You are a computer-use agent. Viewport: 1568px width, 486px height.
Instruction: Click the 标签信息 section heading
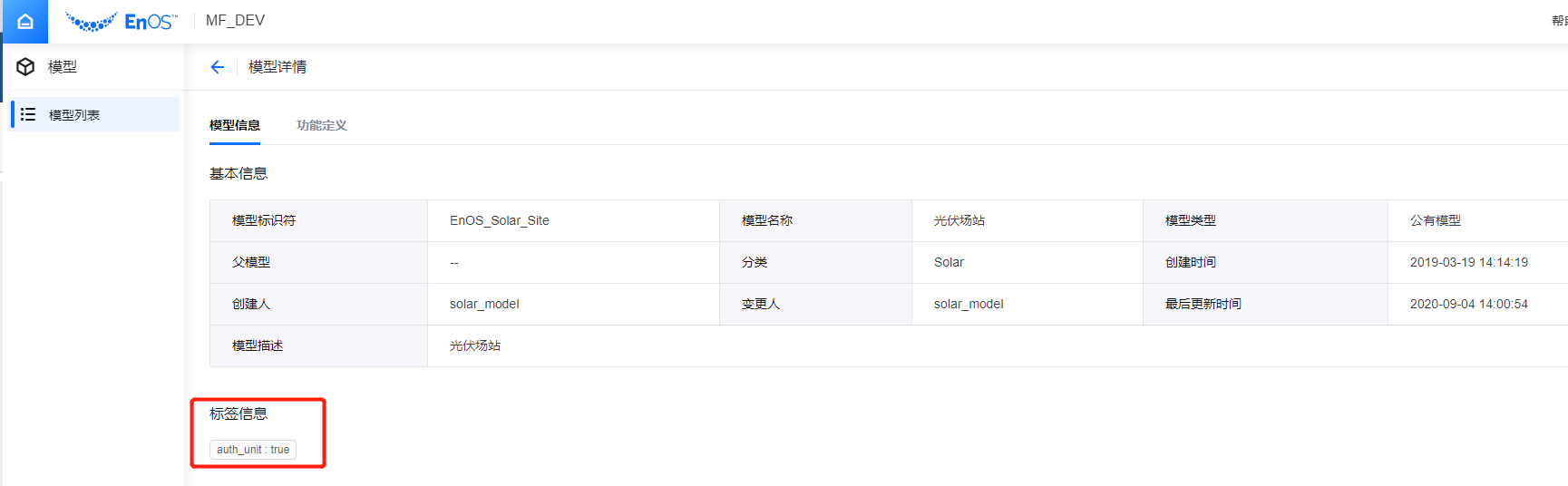pos(239,413)
